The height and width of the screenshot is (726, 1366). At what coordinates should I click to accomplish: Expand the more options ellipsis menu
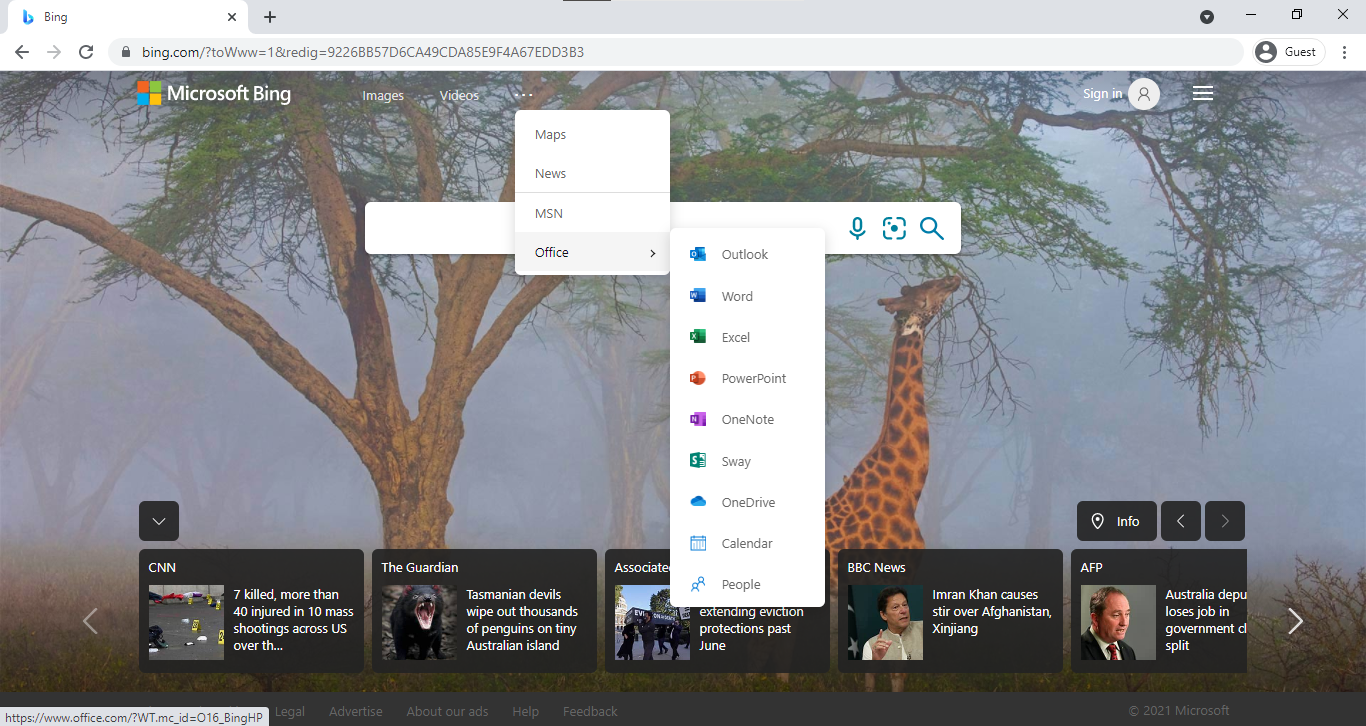[x=525, y=95]
